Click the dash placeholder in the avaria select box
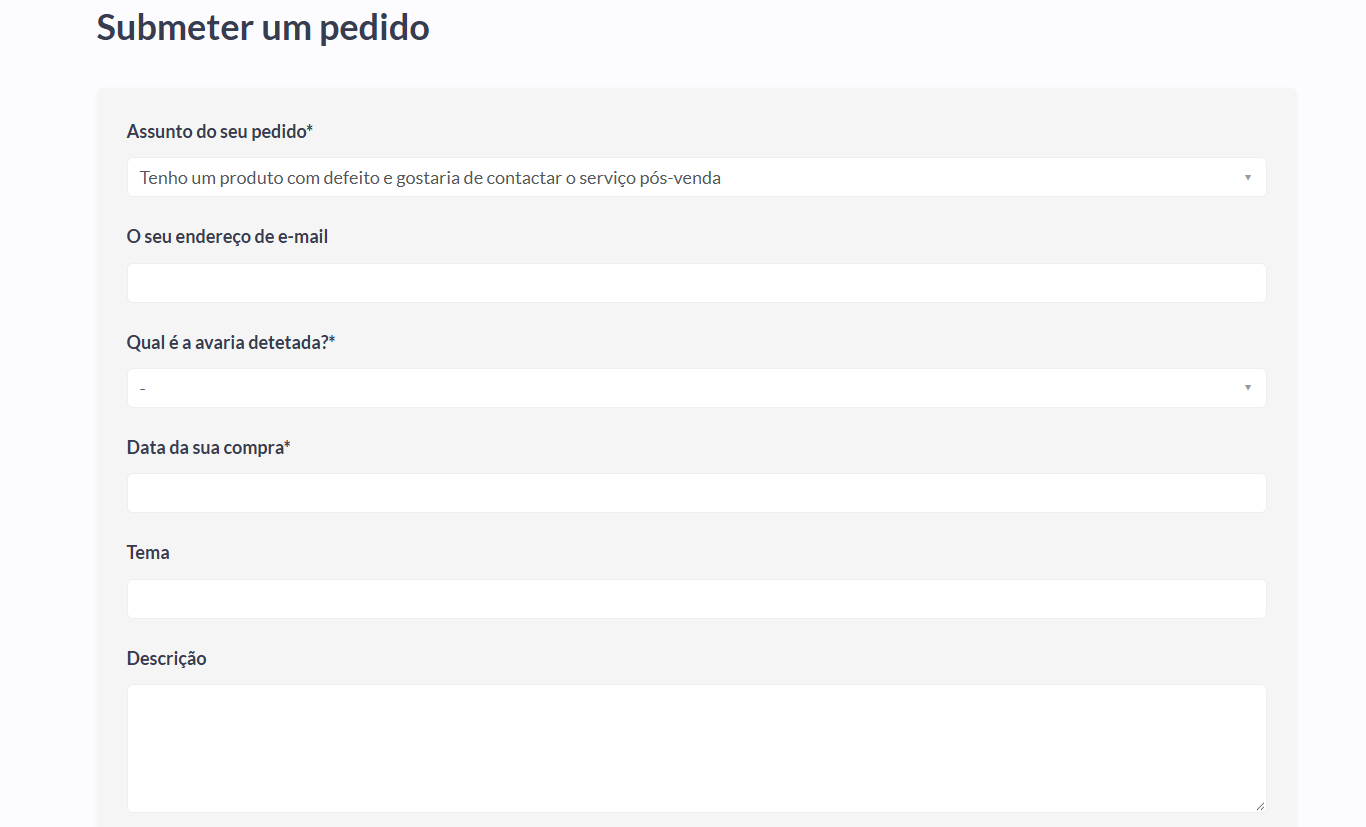This screenshot has width=1366, height=827. click(x=143, y=388)
